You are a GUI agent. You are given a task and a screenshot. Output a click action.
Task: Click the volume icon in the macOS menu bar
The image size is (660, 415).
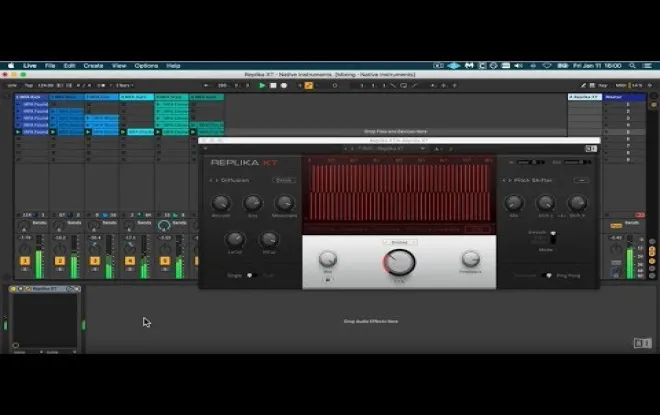519,66
